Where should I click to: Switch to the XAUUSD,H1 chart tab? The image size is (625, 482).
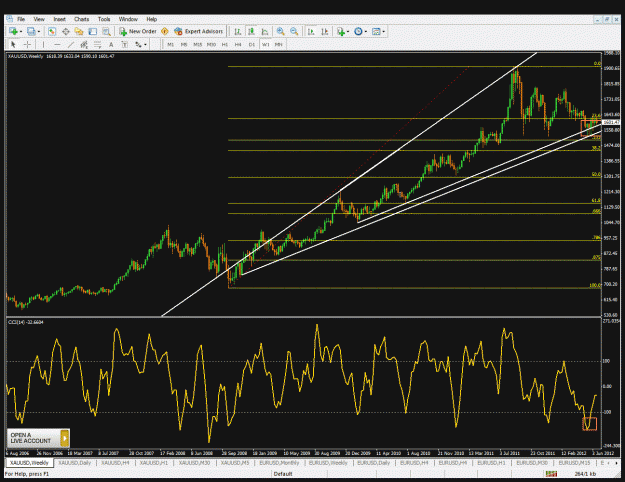(x=152, y=462)
